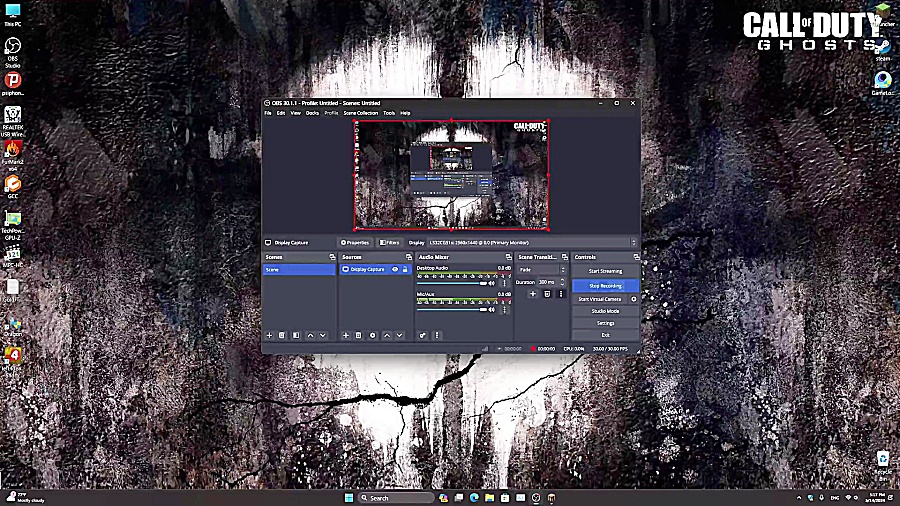Click the OBS preview canvas
Image resolution: width=900 pixels, height=506 pixels.
point(451,175)
